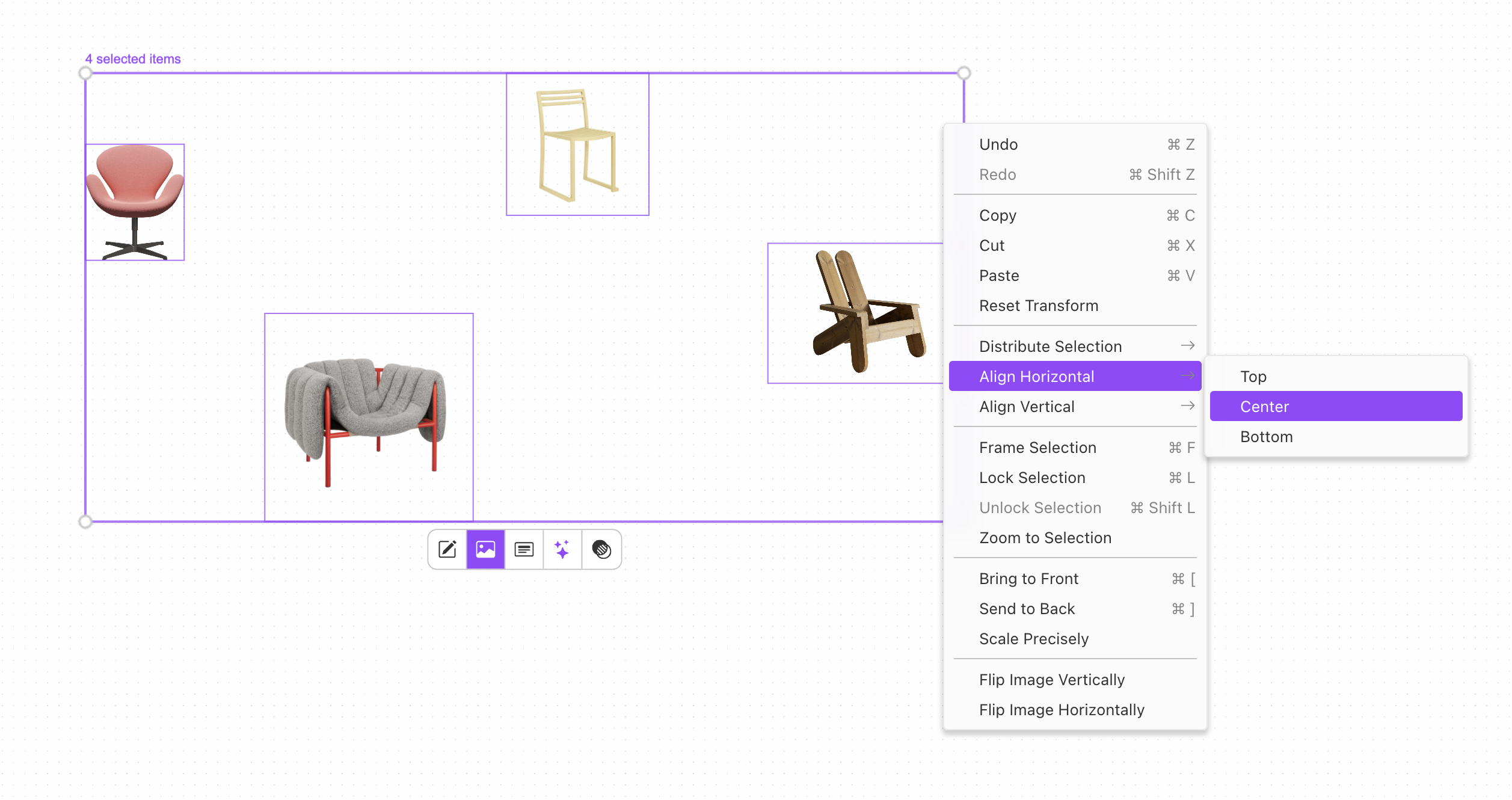Screen dimensions: 1512x800
Task: Click the grayed-out Redo entry
Action: [x=1075, y=174]
